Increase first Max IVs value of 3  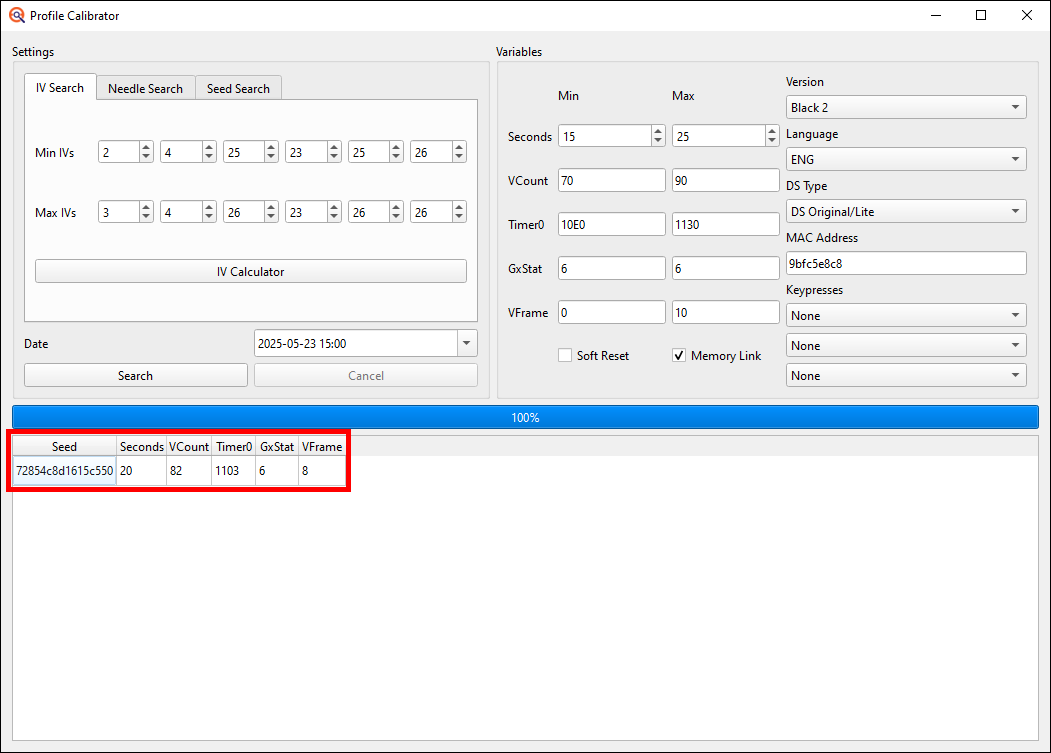(146, 207)
